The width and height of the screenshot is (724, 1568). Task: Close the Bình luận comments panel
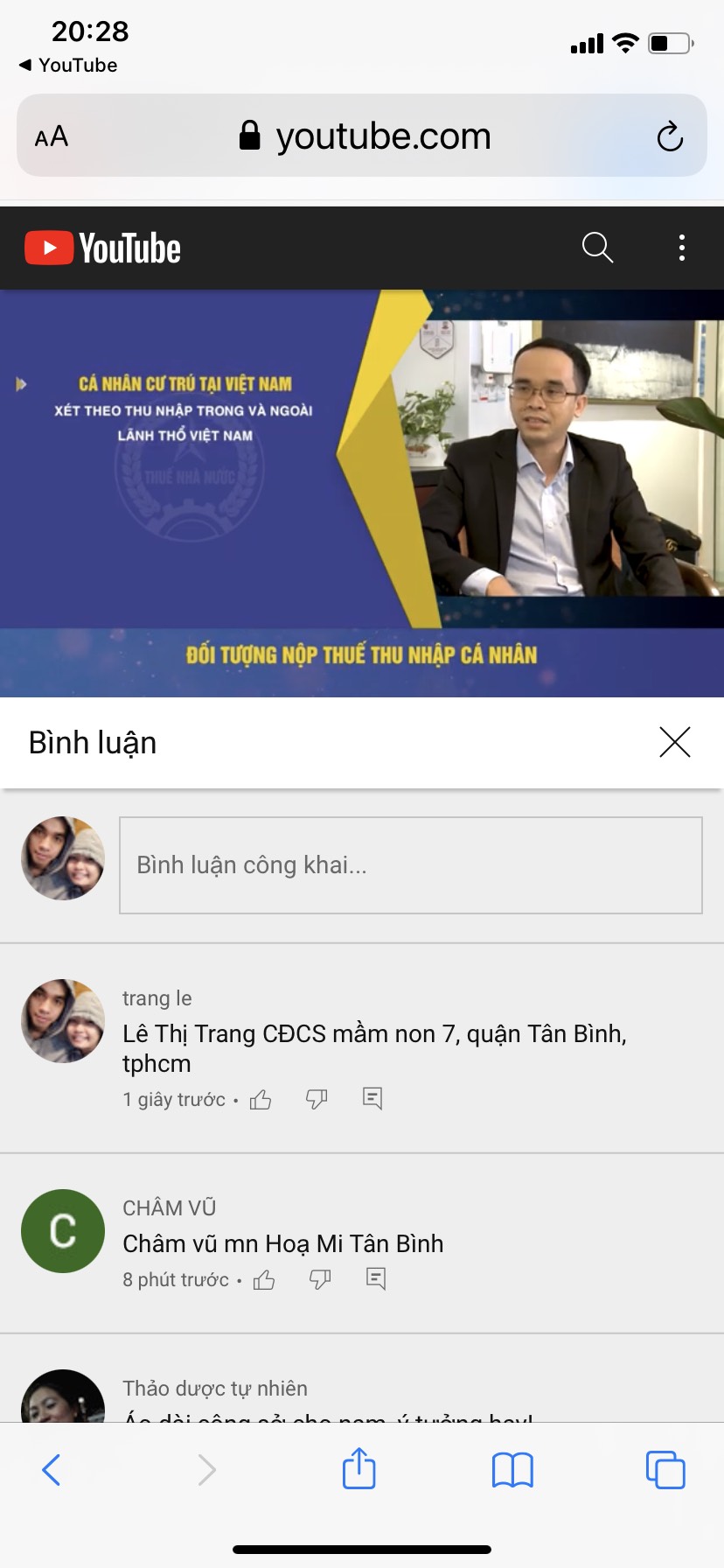coord(675,742)
